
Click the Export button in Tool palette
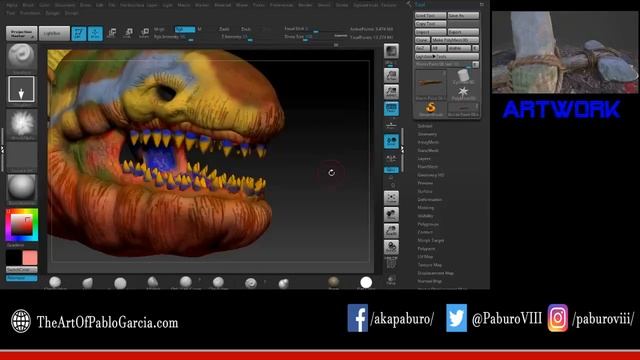[x=463, y=32]
